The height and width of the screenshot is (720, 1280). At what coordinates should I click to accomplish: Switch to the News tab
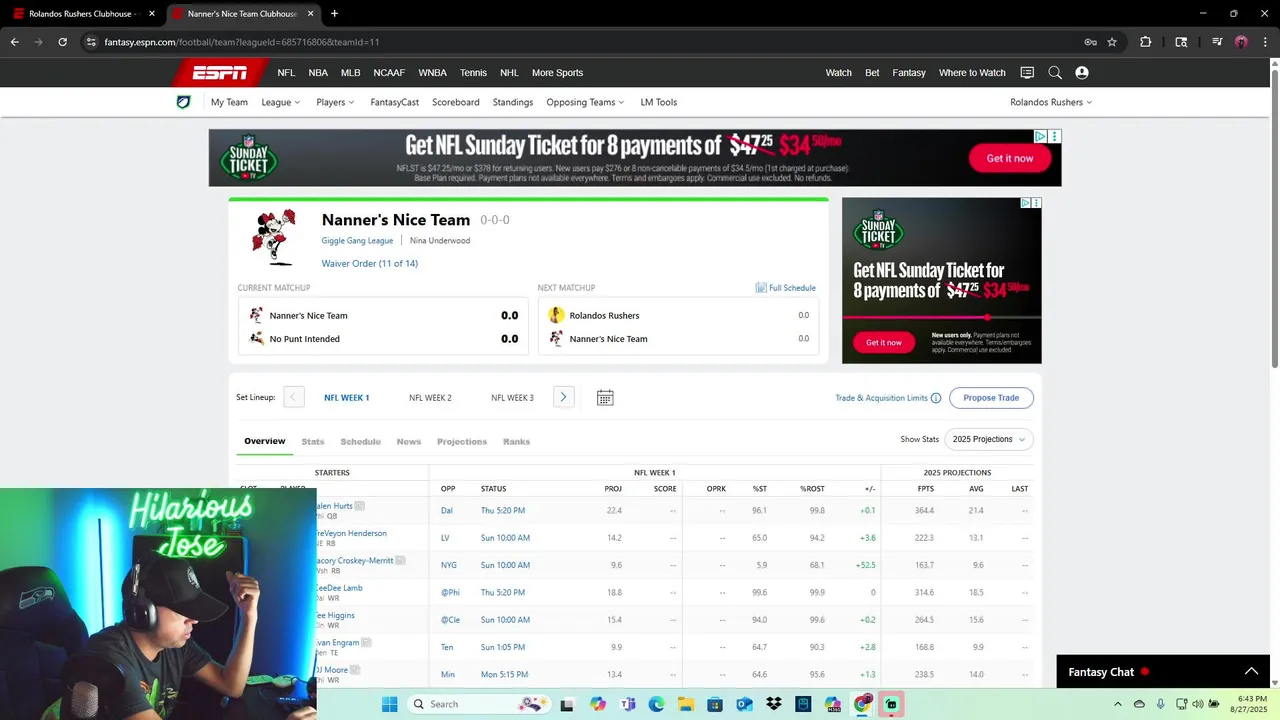pyautogui.click(x=409, y=441)
